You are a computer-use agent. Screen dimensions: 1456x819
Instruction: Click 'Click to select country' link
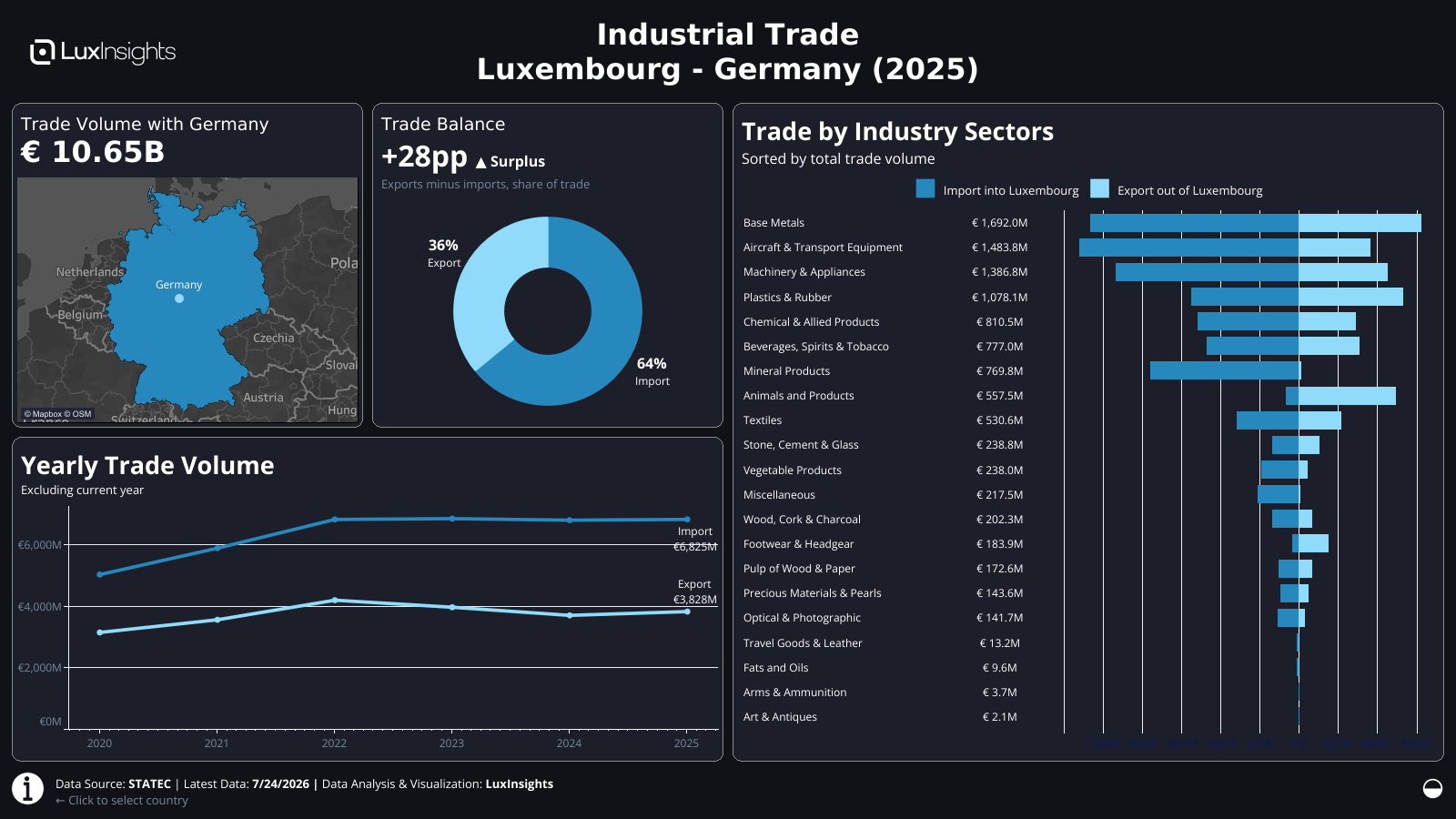(x=122, y=801)
